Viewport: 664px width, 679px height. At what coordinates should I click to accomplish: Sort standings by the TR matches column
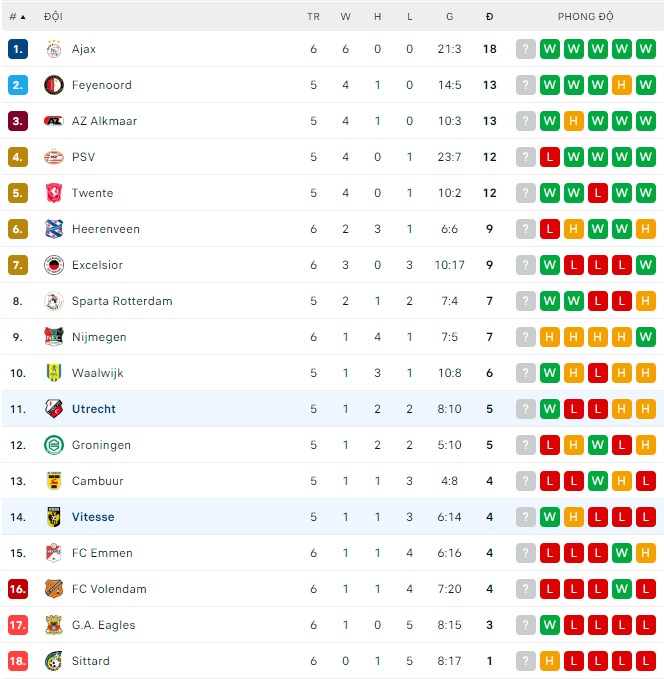[313, 17]
